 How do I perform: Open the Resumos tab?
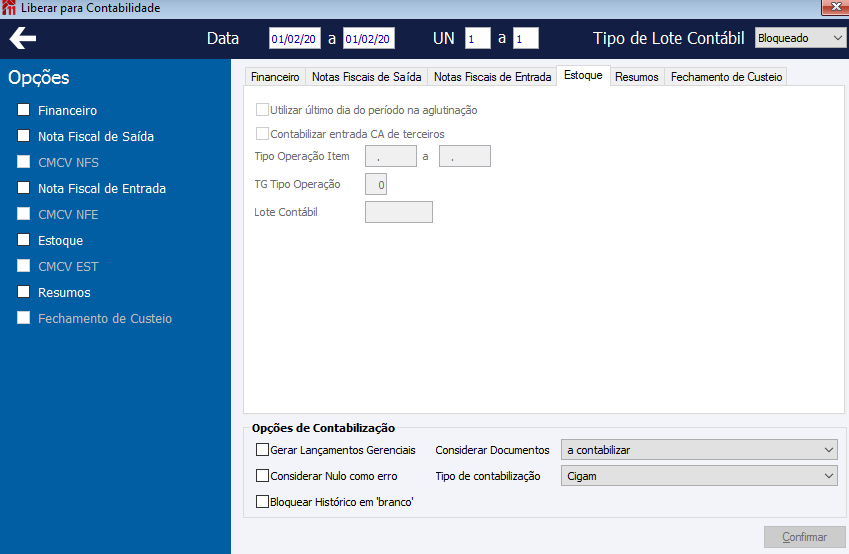pyautogui.click(x=637, y=77)
